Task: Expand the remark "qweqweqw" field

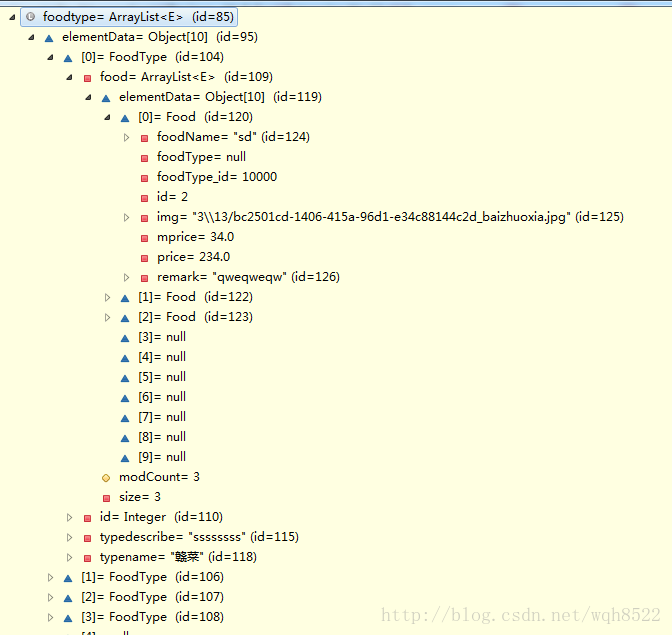Action: coord(127,277)
